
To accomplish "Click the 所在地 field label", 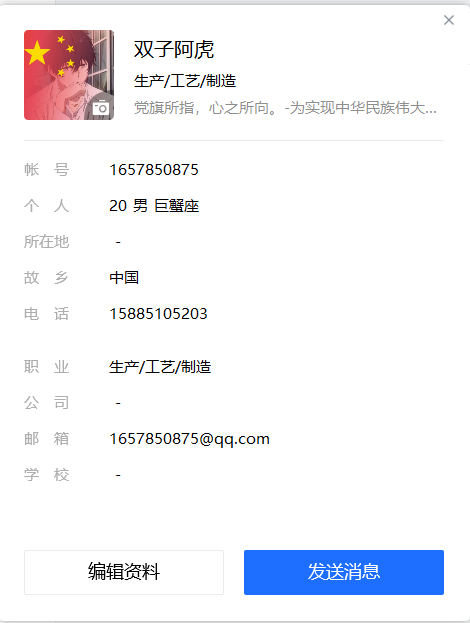I will (x=46, y=242).
